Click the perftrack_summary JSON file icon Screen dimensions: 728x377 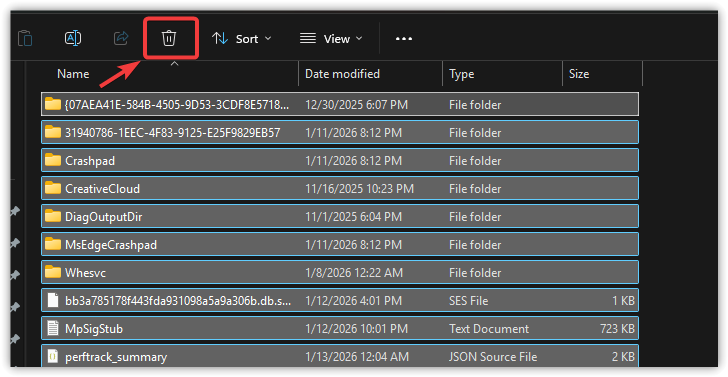53,356
